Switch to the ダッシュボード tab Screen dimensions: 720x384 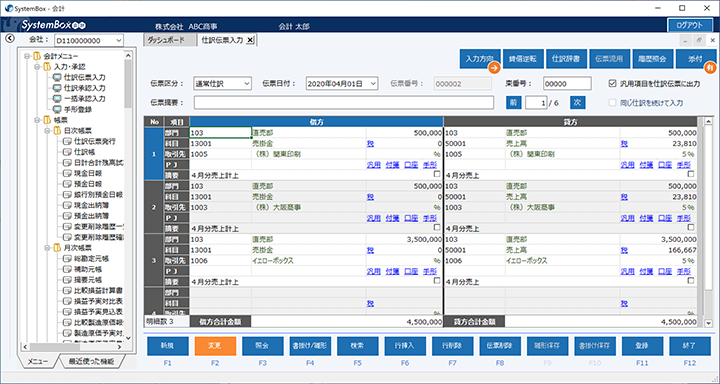click(x=169, y=40)
